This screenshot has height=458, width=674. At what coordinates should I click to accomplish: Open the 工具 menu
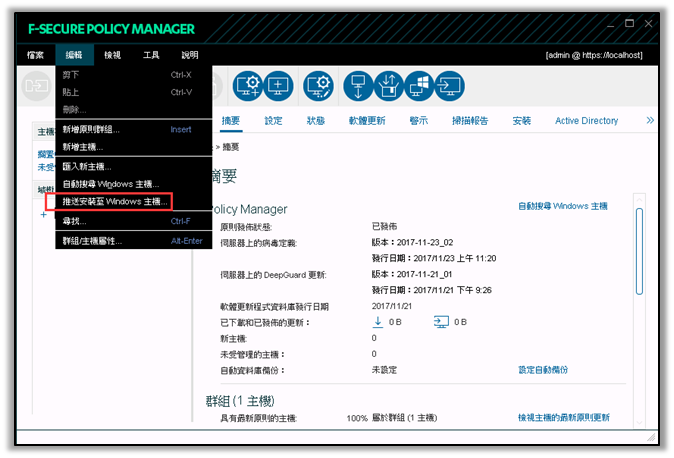tap(151, 55)
